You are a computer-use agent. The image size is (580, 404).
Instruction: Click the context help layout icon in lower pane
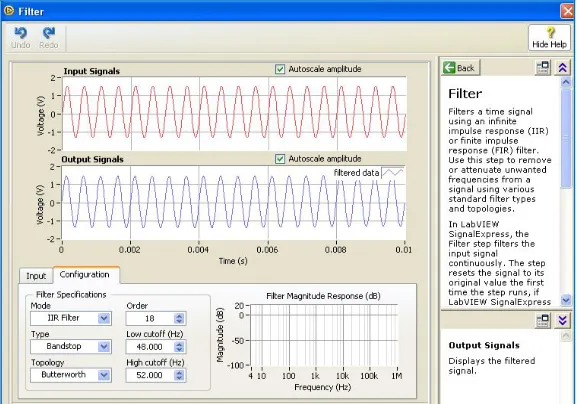(543, 320)
